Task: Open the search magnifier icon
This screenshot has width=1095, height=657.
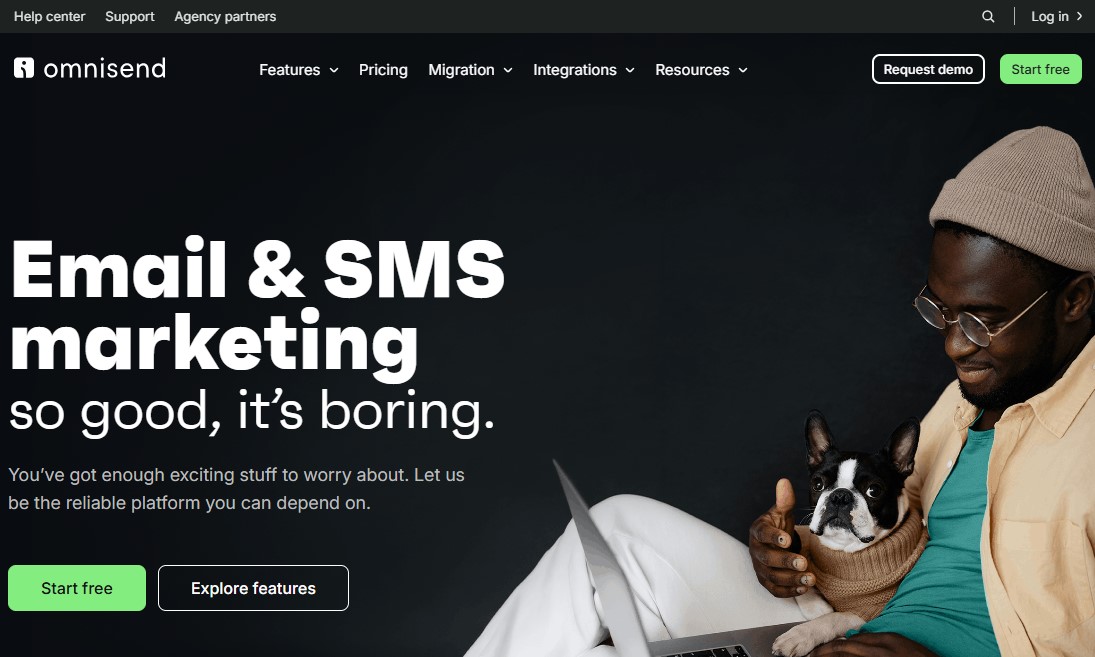Action: point(987,16)
